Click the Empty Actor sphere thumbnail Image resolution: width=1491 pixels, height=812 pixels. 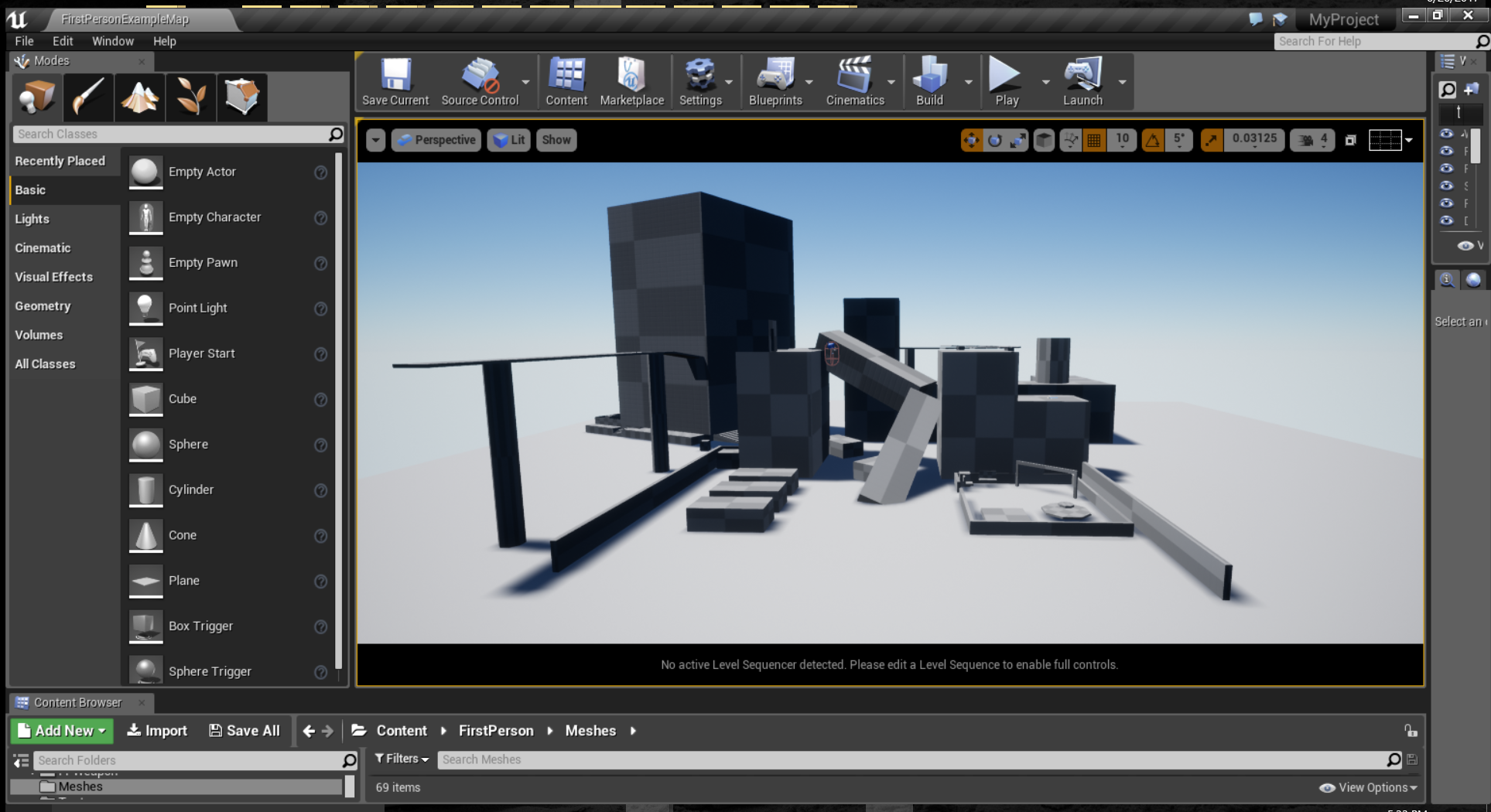(145, 172)
